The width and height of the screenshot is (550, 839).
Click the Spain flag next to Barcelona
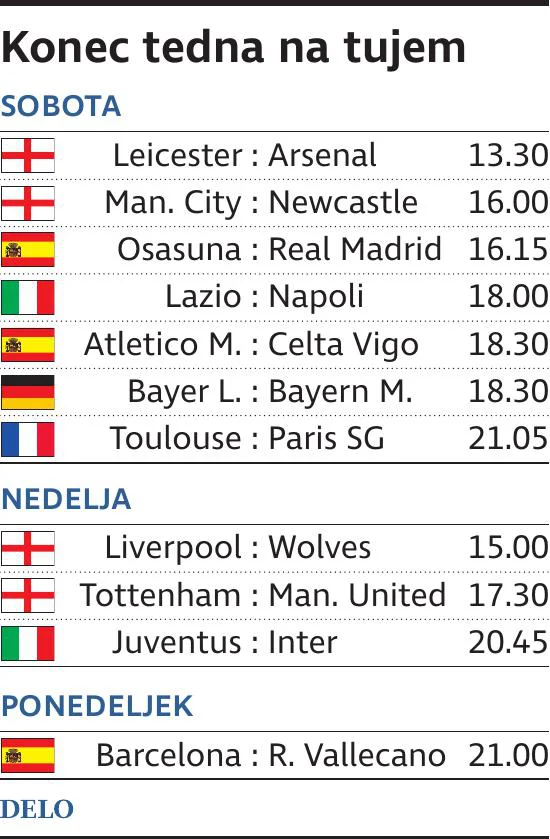(x=28, y=755)
